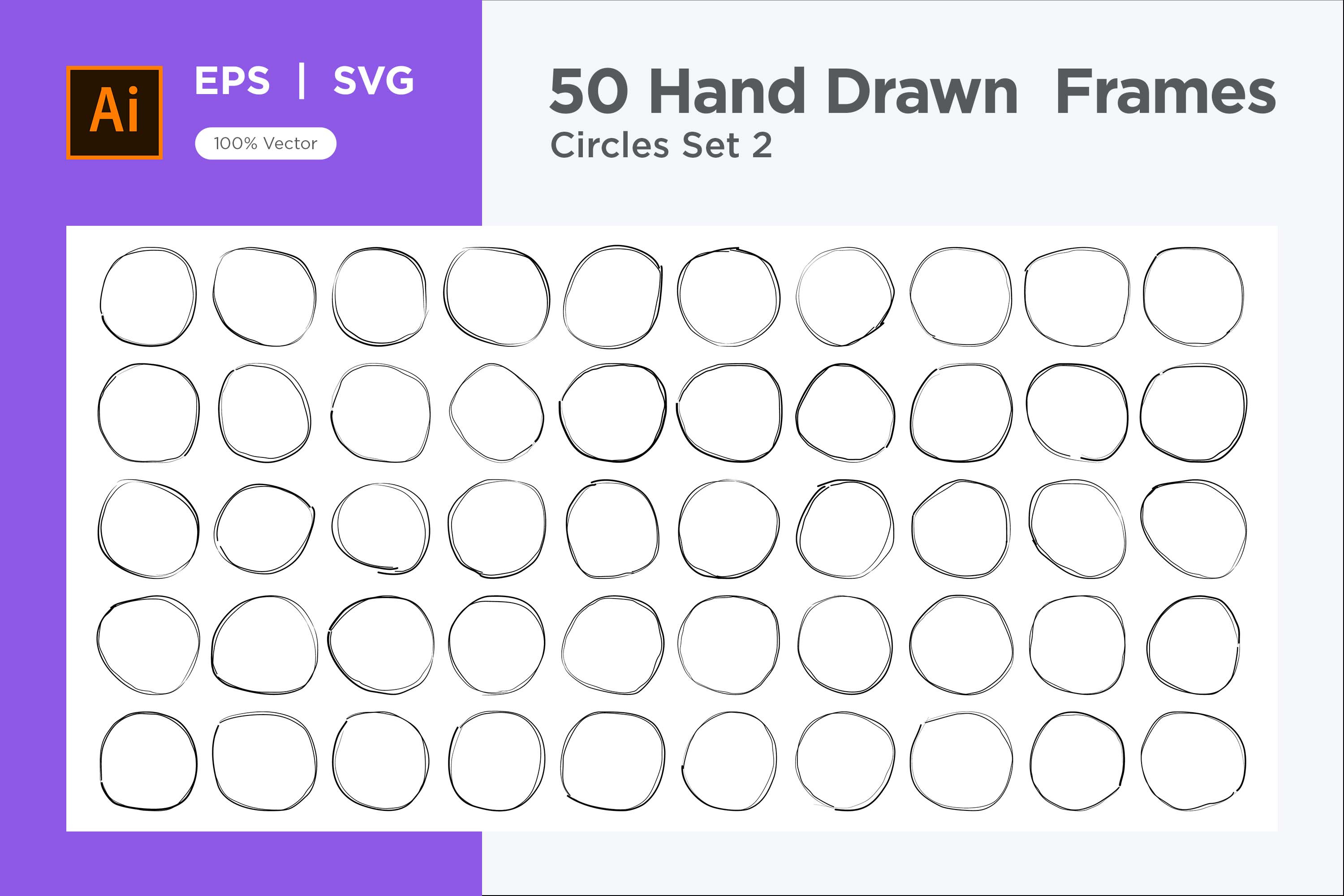Click the 100% Vector badge
1344x896 pixels.
click(x=266, y=143)
